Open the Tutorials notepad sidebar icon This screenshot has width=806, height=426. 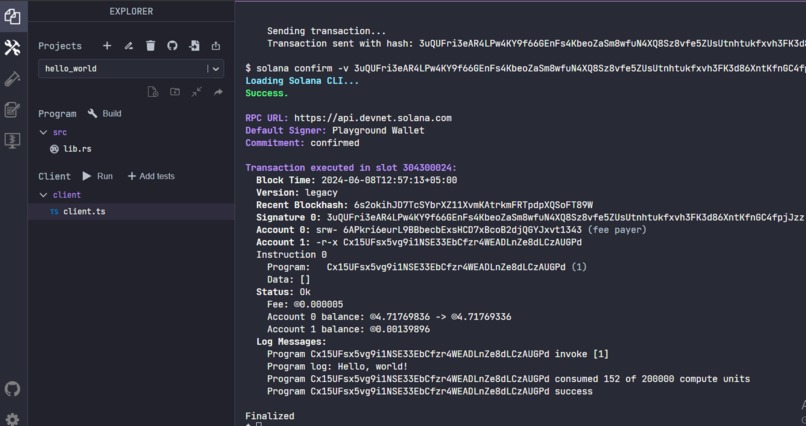coord(12,110)
